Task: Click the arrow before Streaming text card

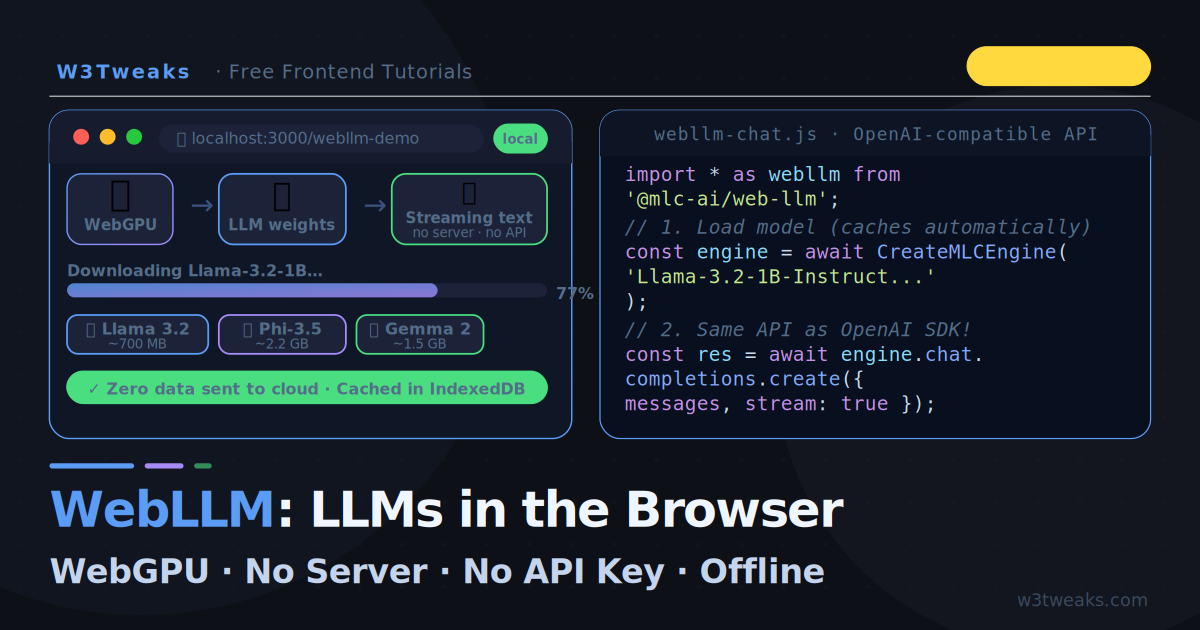Action: pyautogui.click(x=374, y=205)
